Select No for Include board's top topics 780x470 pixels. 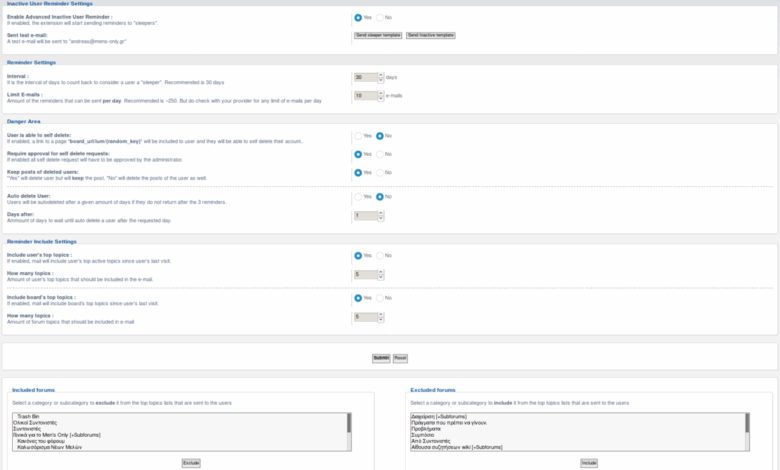tap(380, 298)
